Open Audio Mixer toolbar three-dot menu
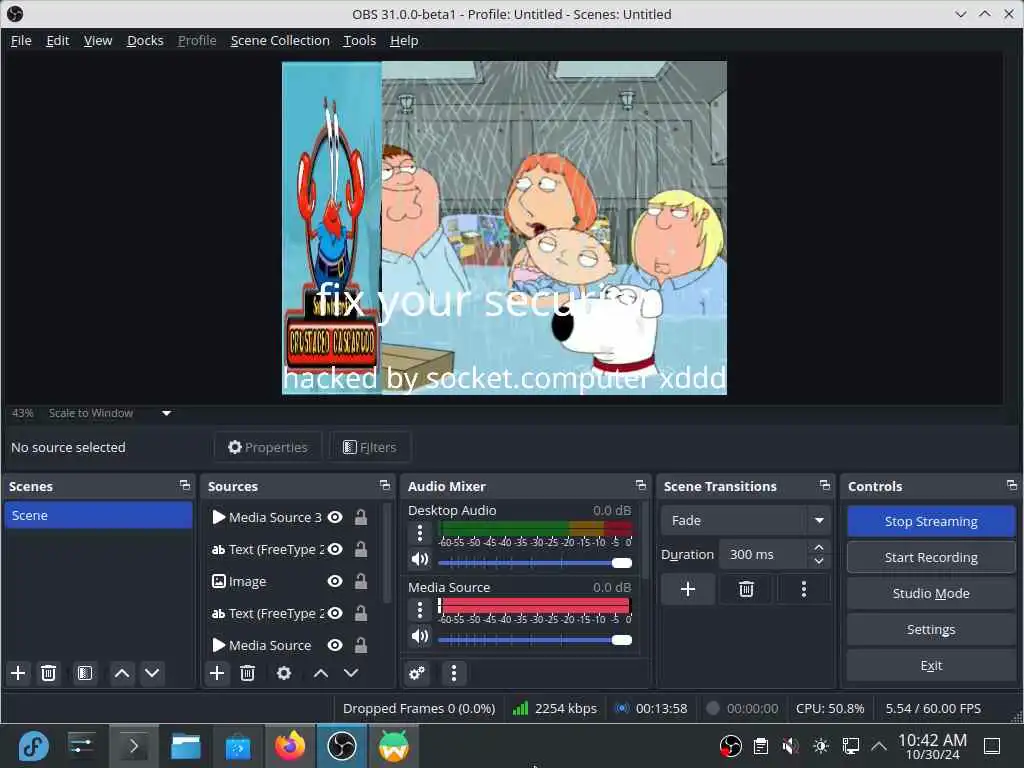1024x768 pixels. pyautogui.click(x=454, y=673)
